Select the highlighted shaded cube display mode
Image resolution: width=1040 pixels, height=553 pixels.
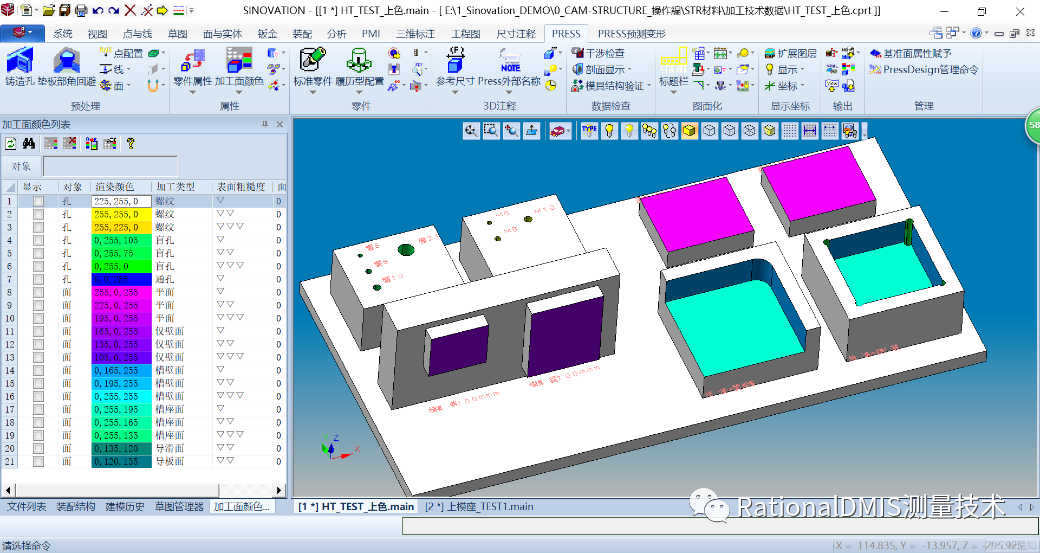point(690,131)
